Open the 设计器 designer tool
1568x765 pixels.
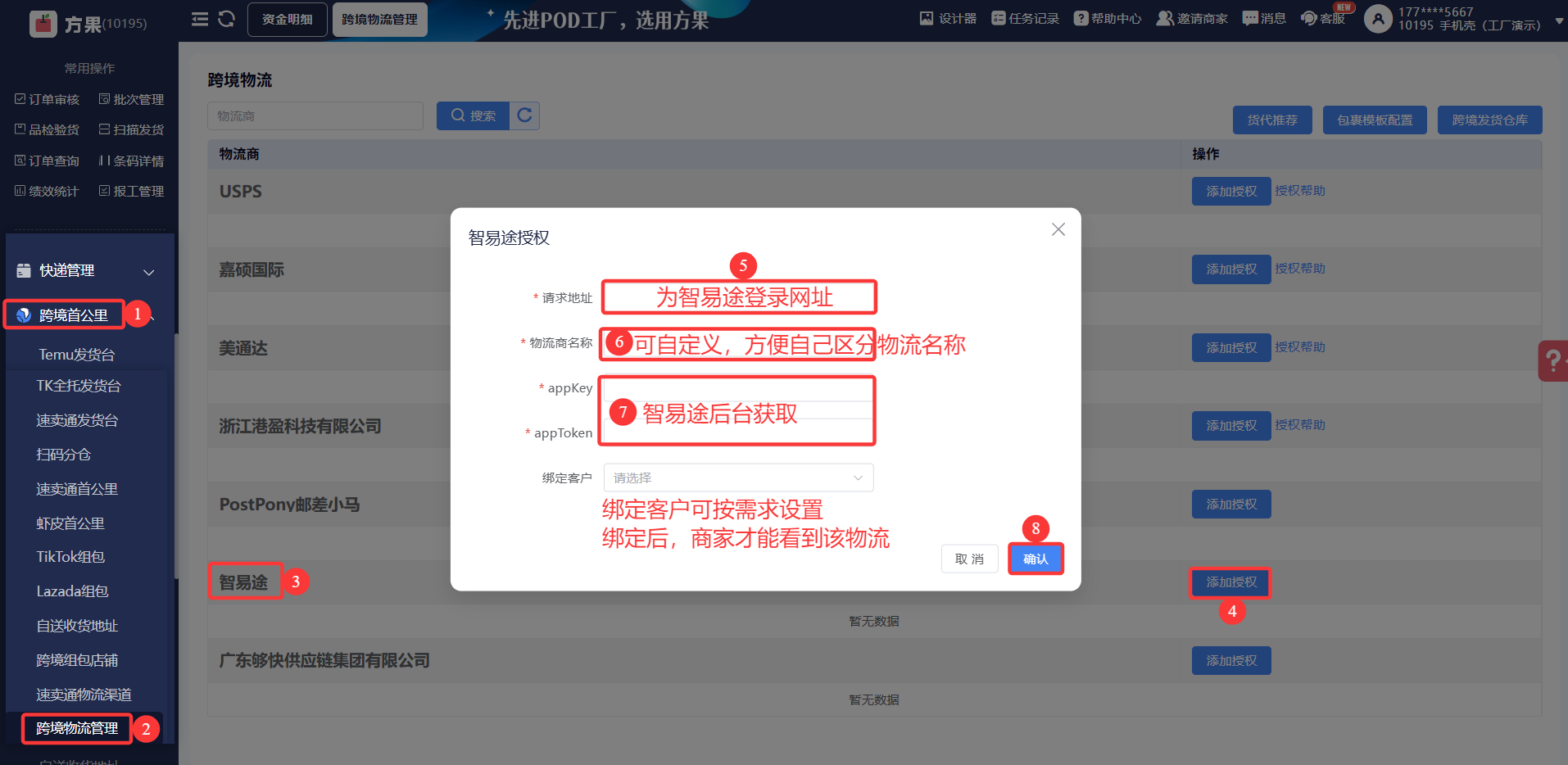[948, 19]
